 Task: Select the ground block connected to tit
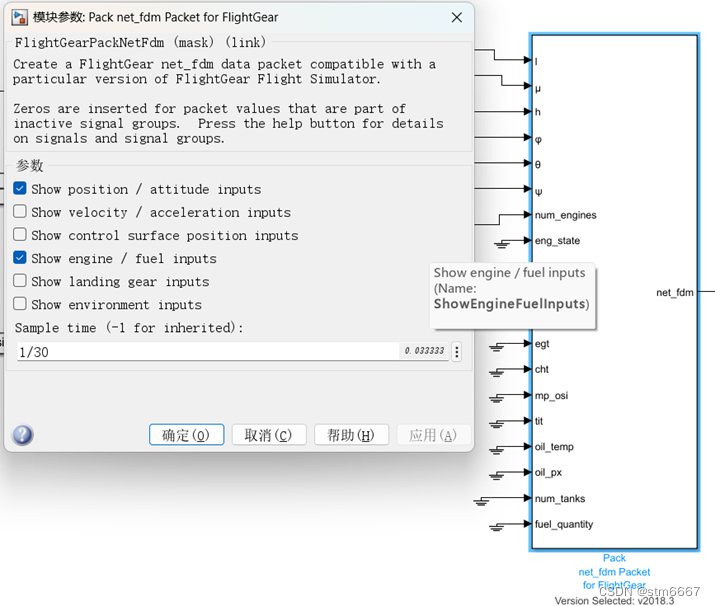click(x=496, y=425)
